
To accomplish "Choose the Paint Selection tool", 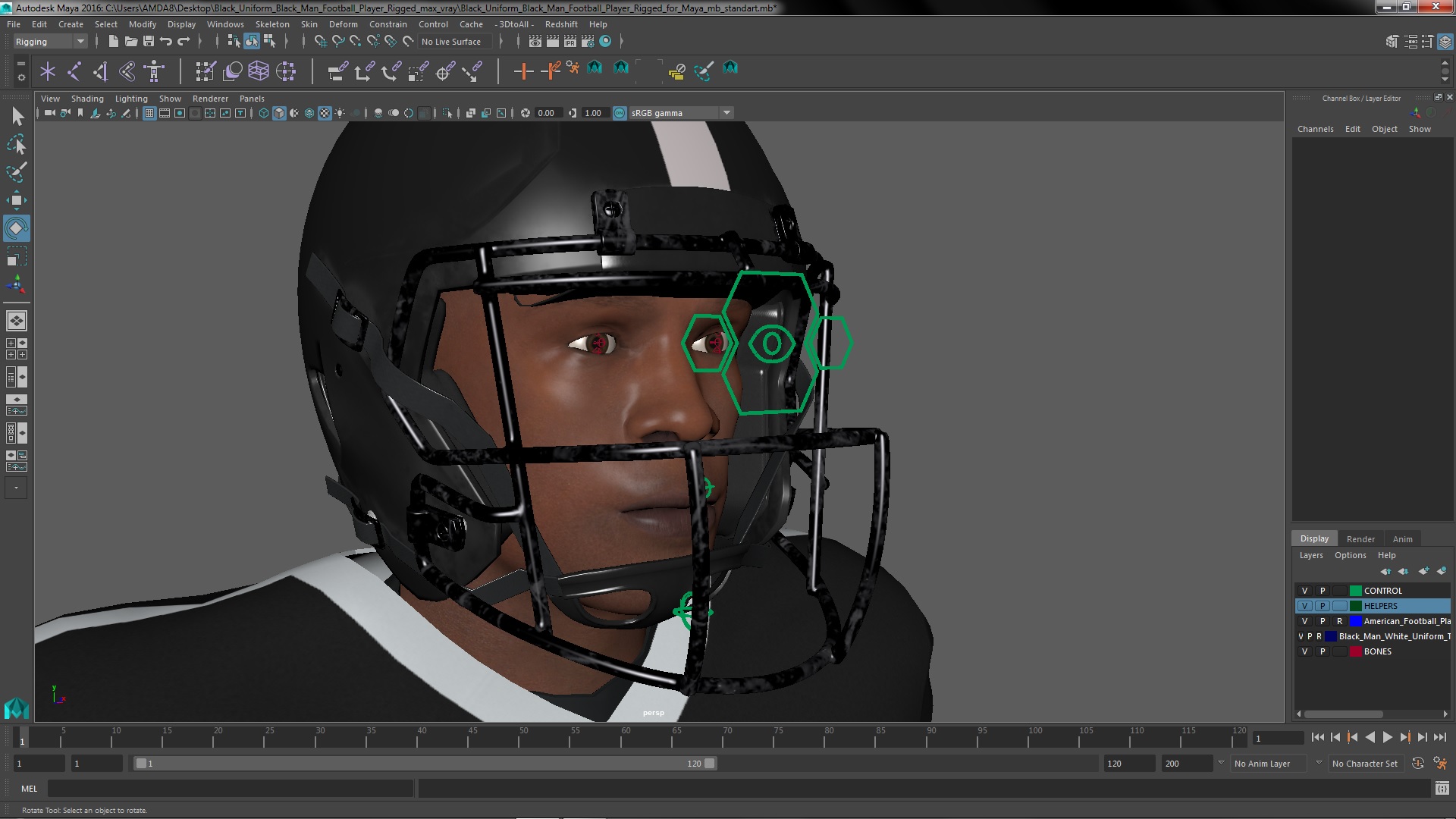I will (17, 172).
